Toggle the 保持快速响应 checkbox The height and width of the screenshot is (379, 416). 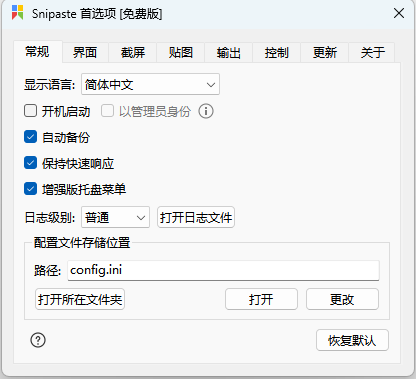click(30, 163)
